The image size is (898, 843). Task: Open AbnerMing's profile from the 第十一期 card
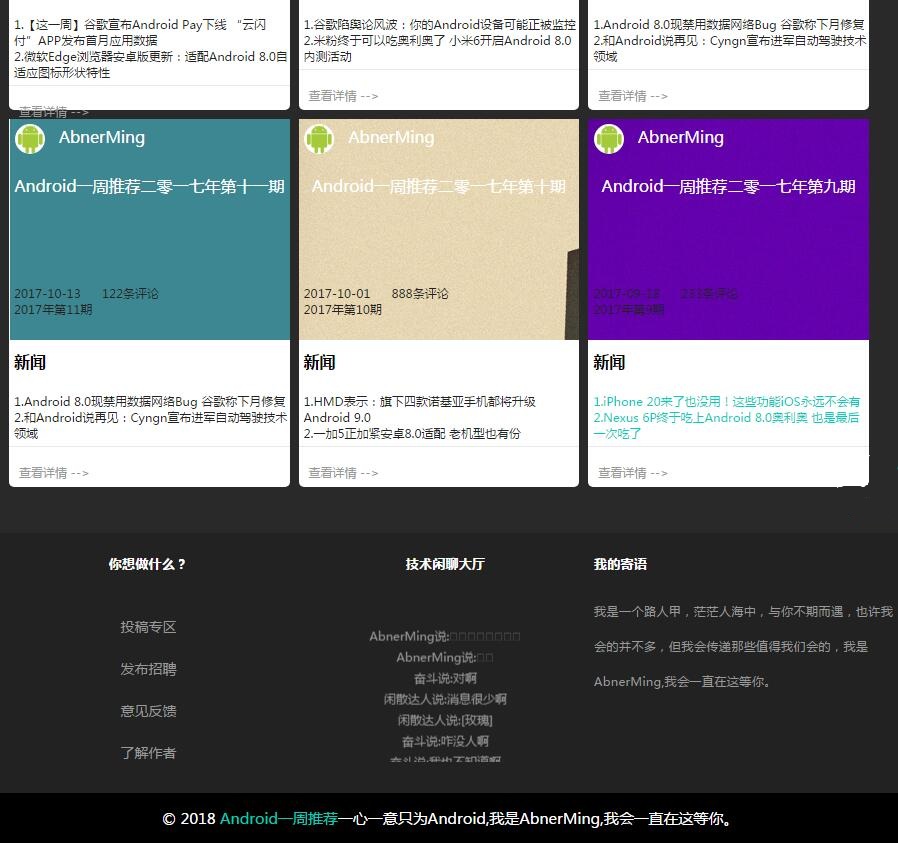pos(102,137)
